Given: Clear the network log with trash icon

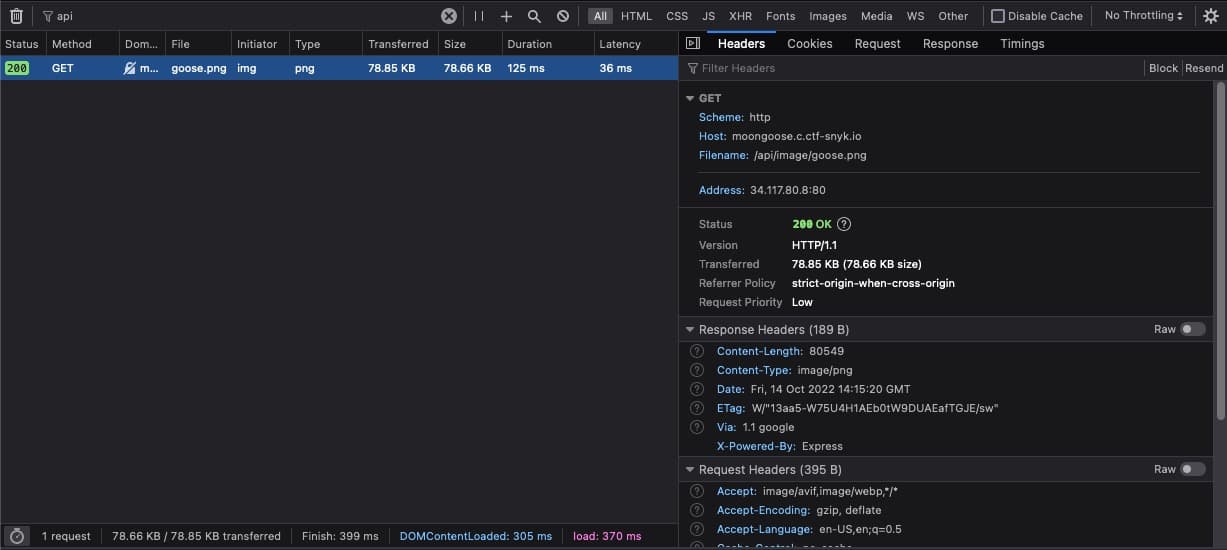Looking at the screenshot, I should [16, 16].
